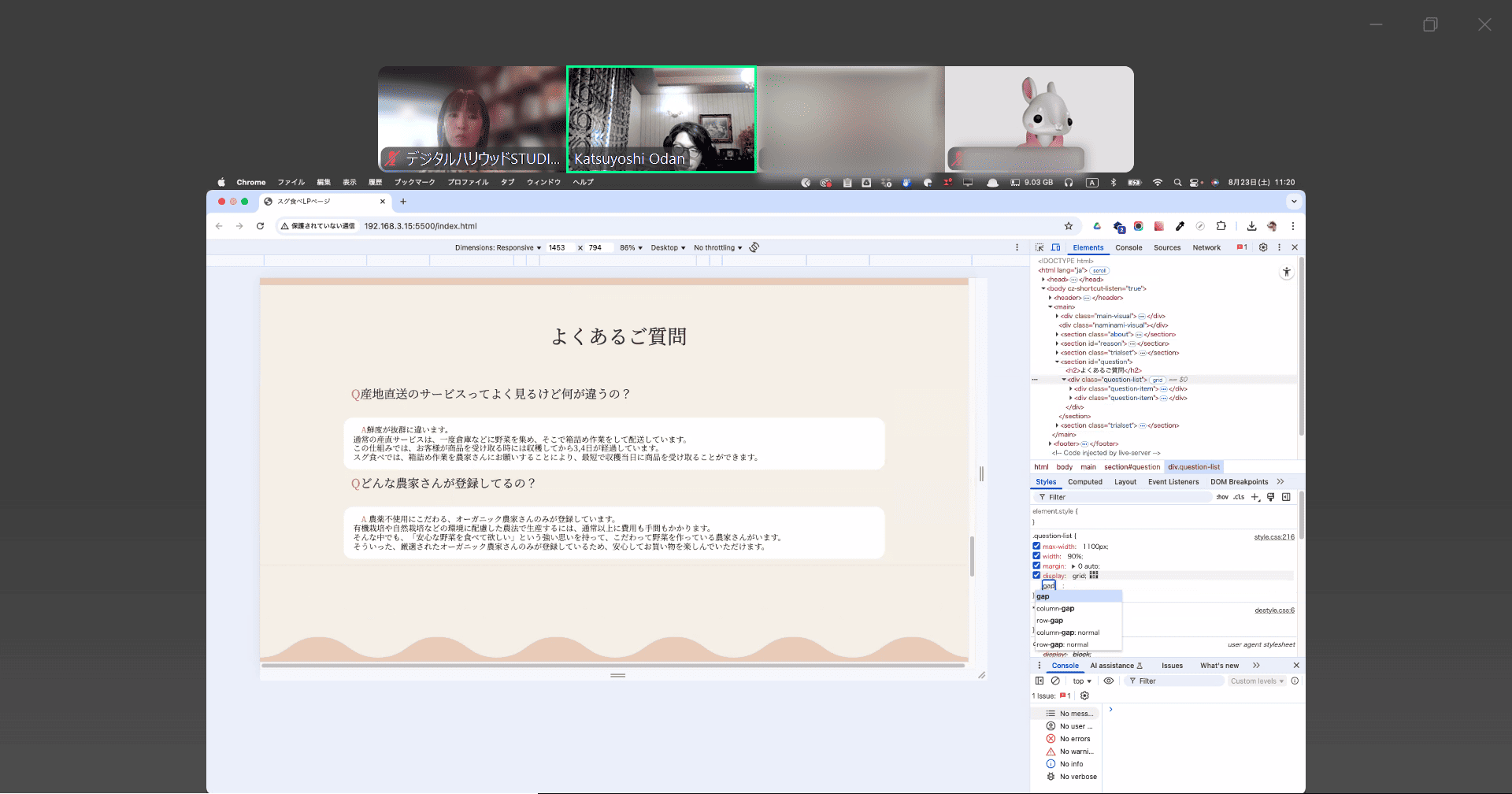Open console settings gear icon
Screen dimensions: 1512x794
[1084, 696]
